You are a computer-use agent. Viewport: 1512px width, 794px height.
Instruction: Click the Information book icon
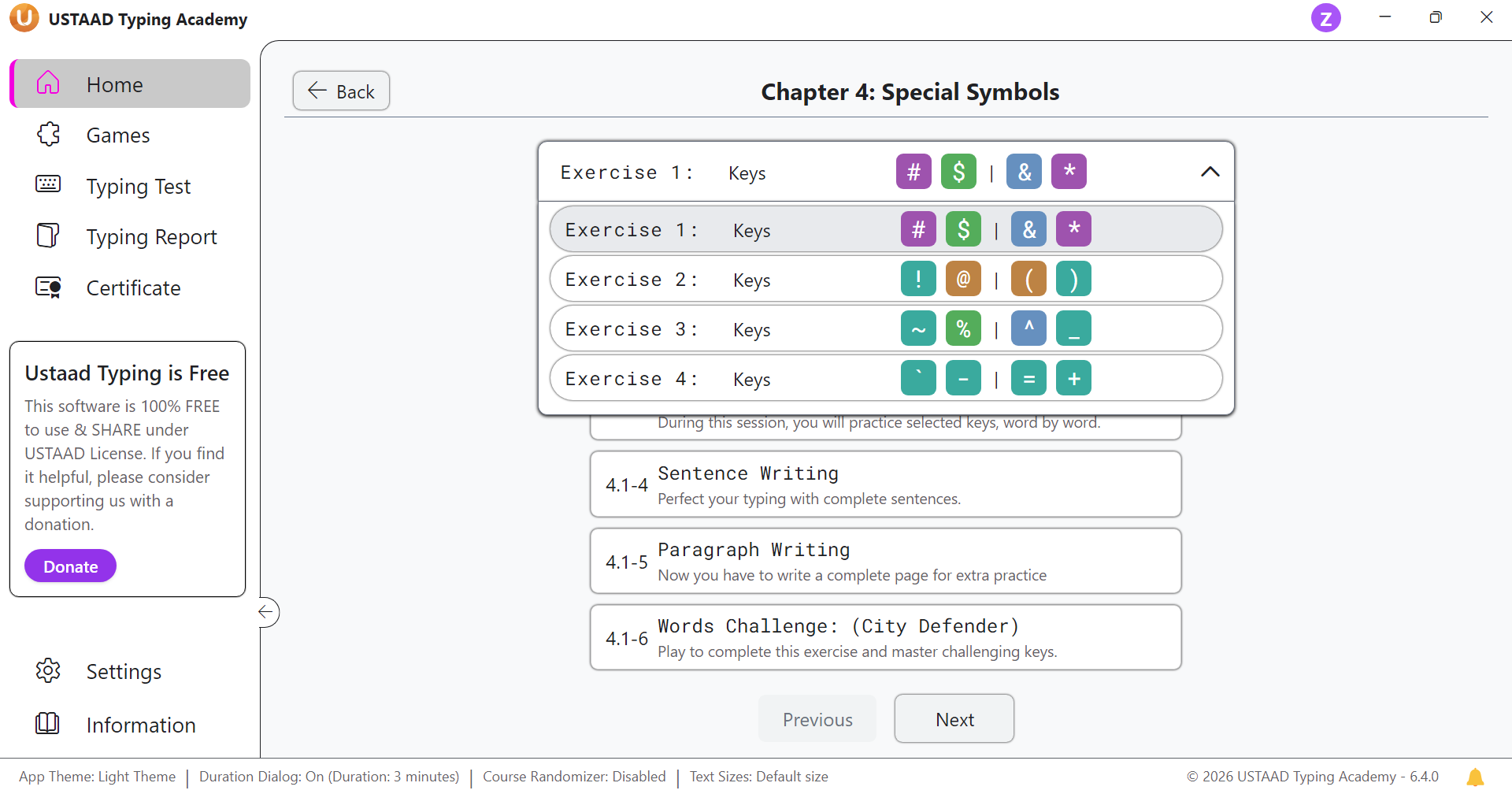coord(48,723)
